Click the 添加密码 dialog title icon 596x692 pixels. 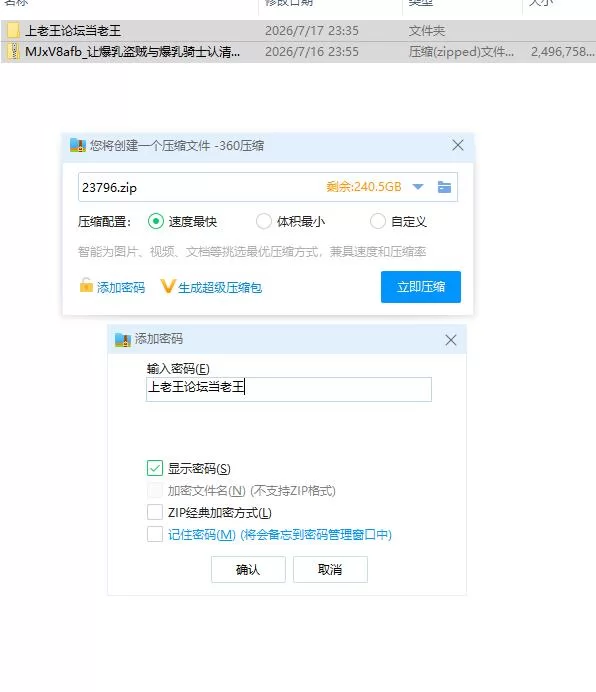point(123,339)
